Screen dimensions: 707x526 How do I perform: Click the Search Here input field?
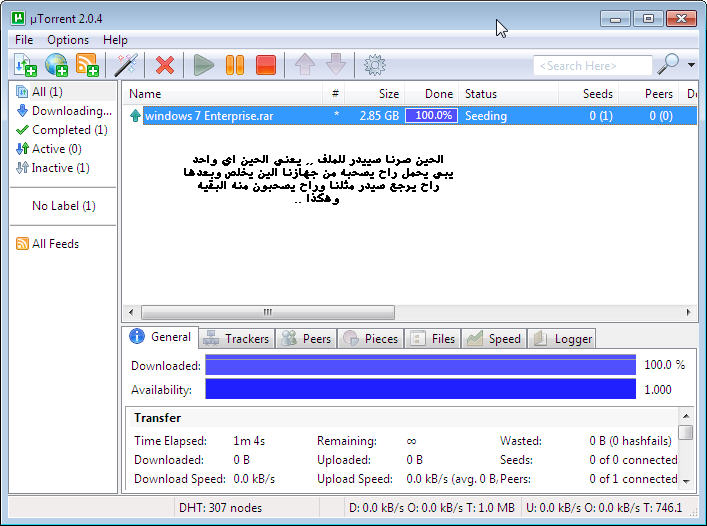[592, 66]
